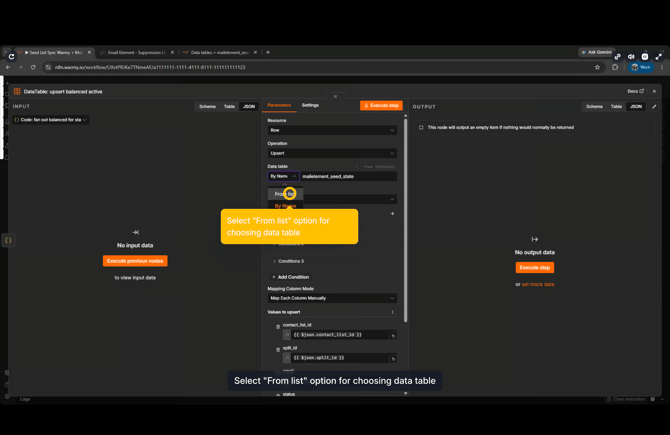Open the browser three-dot menu

click(662, 67)
